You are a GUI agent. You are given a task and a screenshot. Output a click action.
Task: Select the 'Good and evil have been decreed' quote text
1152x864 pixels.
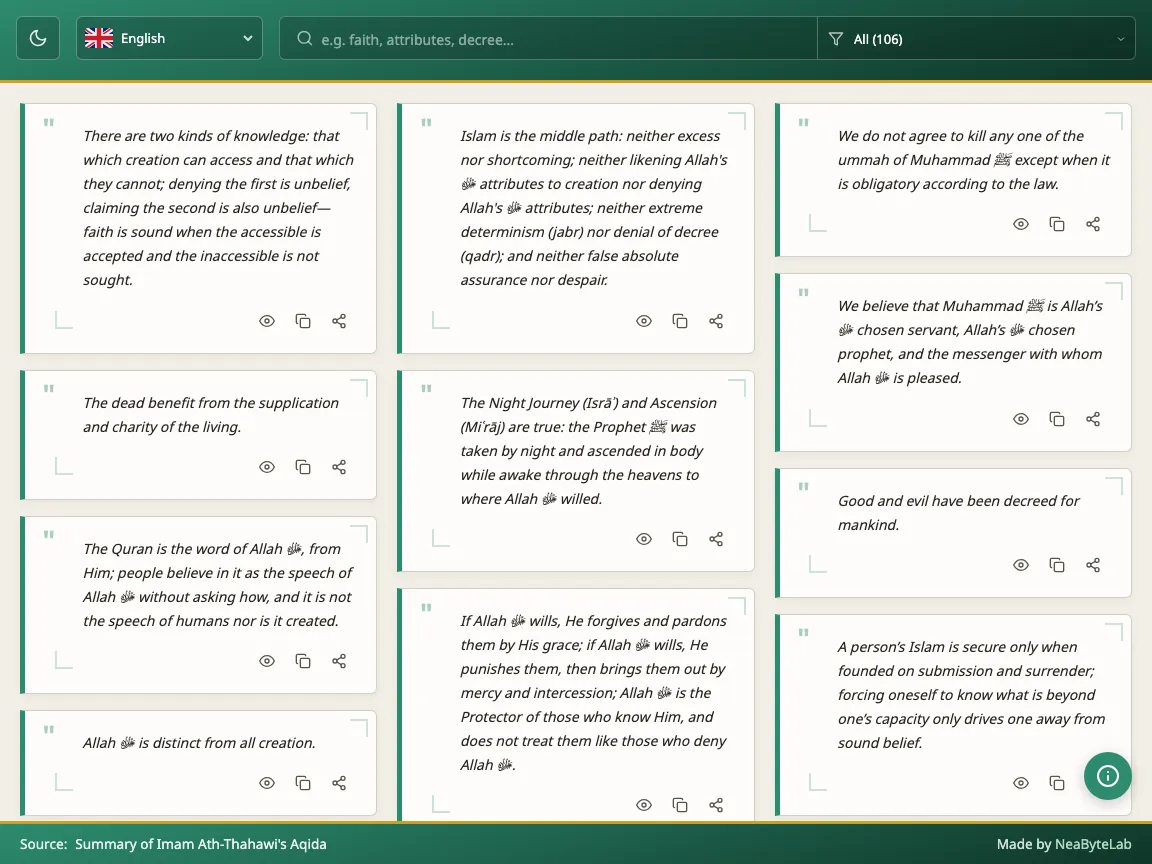(958, 513)
